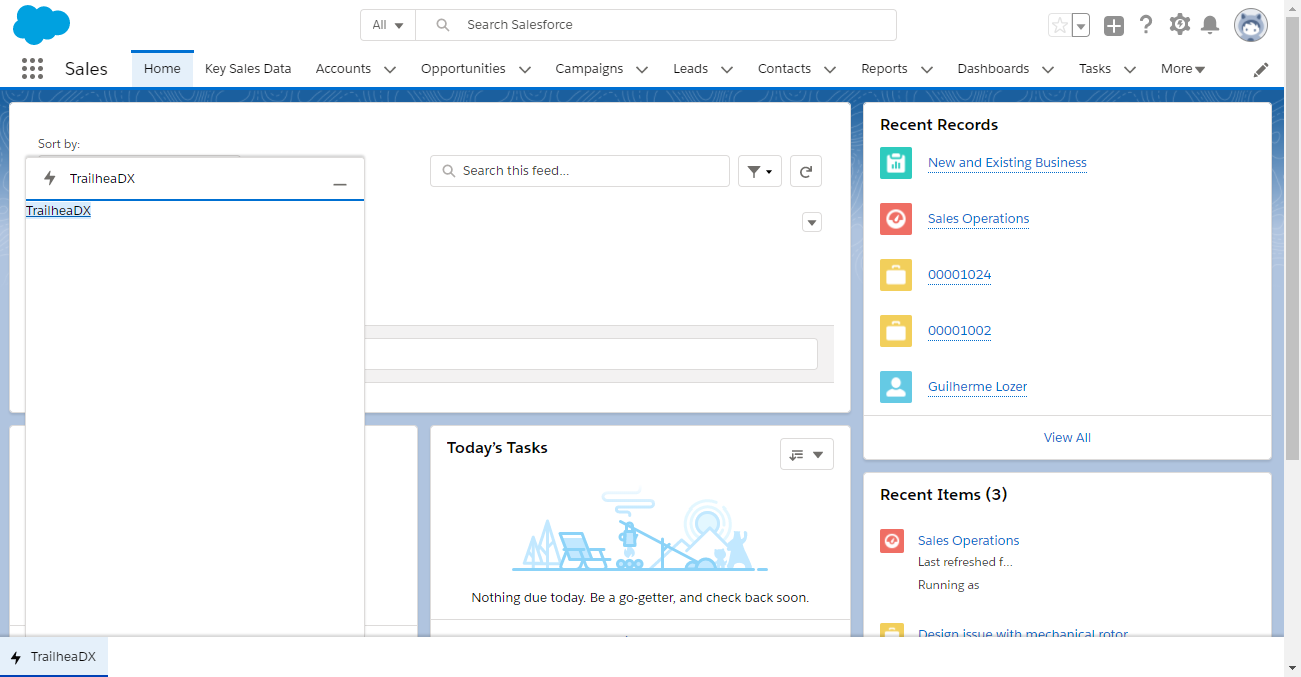The height and width of the screenshot is (677, 1301).
Task: Switch to the Key Sales Data tab
Action: [x=248, y=69]
